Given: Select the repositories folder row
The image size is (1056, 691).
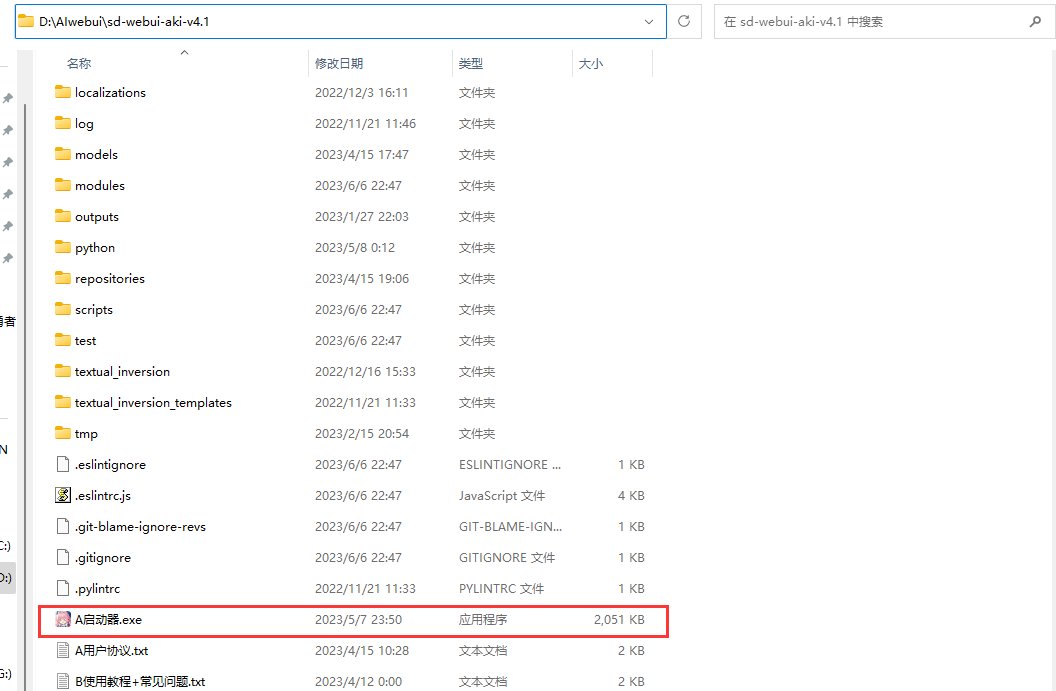Looking at the screenshot, I should point(110,279).
